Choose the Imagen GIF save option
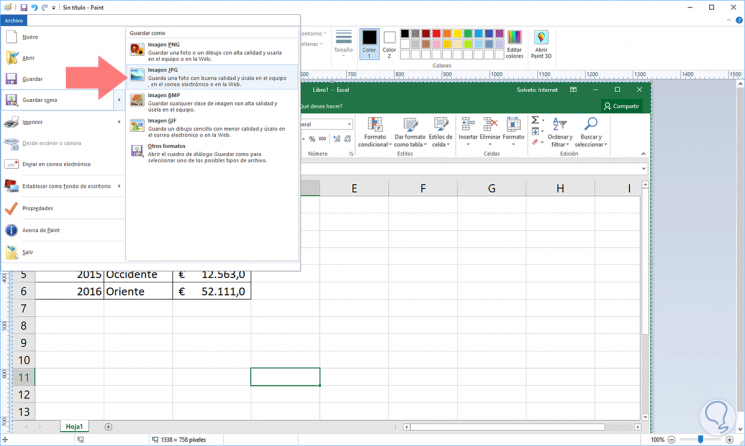The height and width of the screenshot is (446, 745). click(x=212, y=128)
